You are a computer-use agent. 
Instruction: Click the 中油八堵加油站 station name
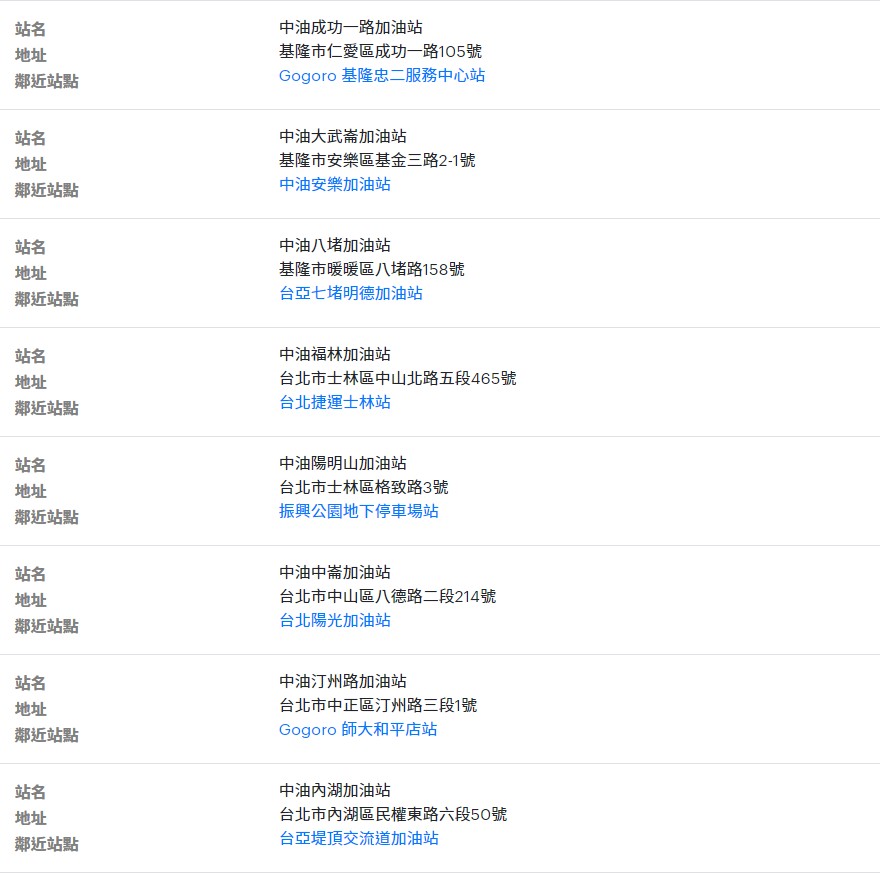pyautogui.click(x=335, y=246)
